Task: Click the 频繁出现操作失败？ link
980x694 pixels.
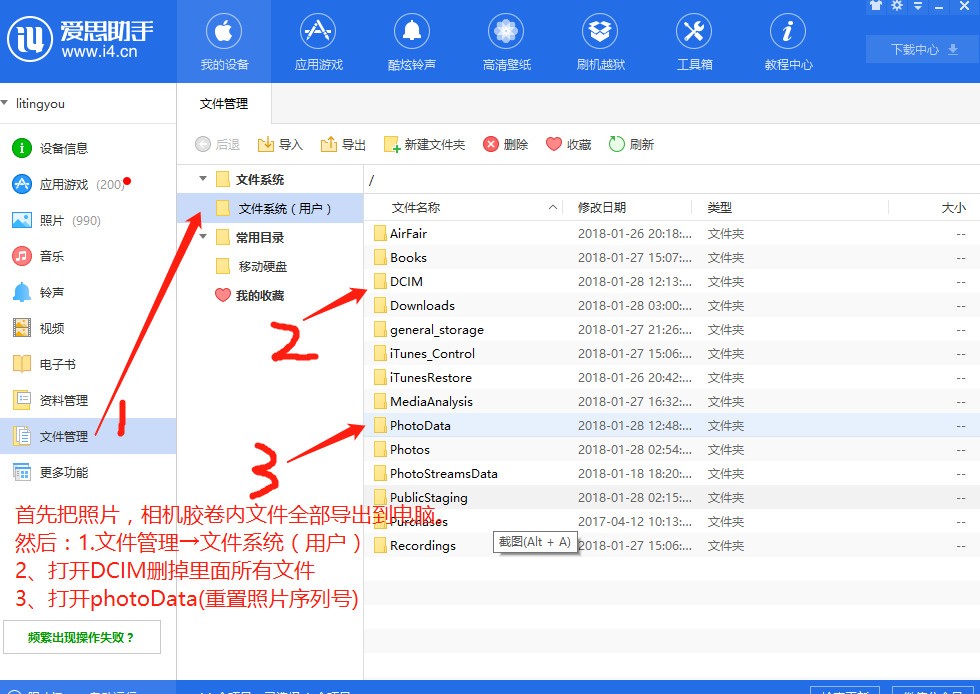Action: (x=81, y=637)
